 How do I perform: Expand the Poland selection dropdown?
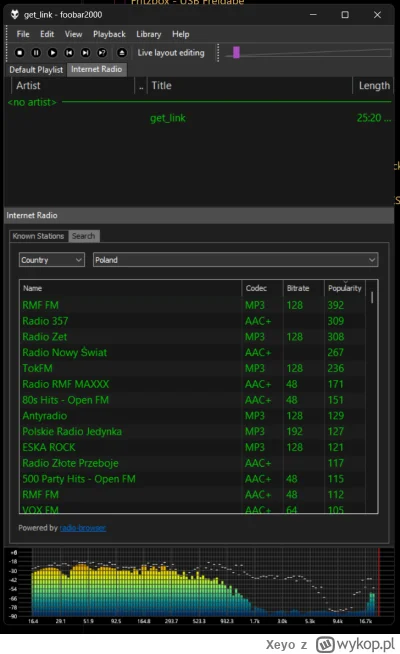(236, 260)
